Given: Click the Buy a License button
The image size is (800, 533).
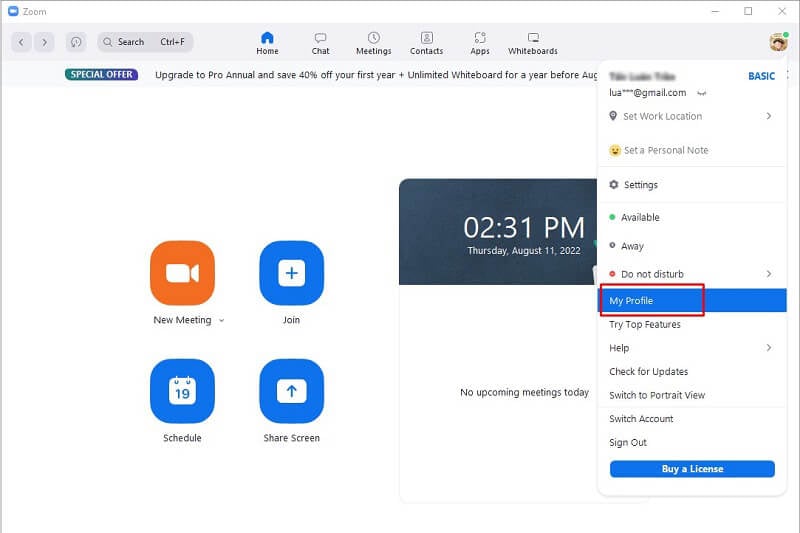Looking at the screenshot, I should (692, 469).
